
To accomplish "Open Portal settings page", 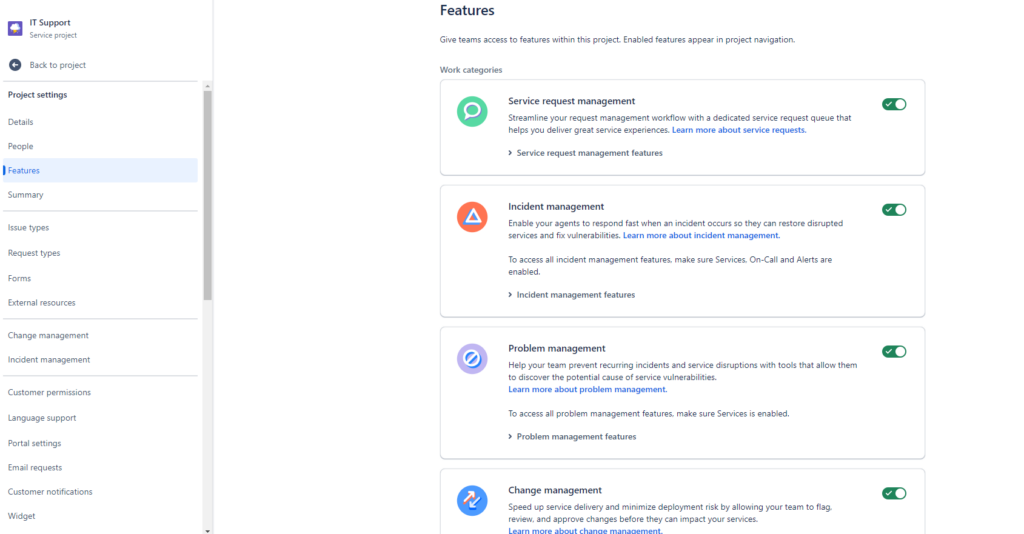I will pos(34,443).
